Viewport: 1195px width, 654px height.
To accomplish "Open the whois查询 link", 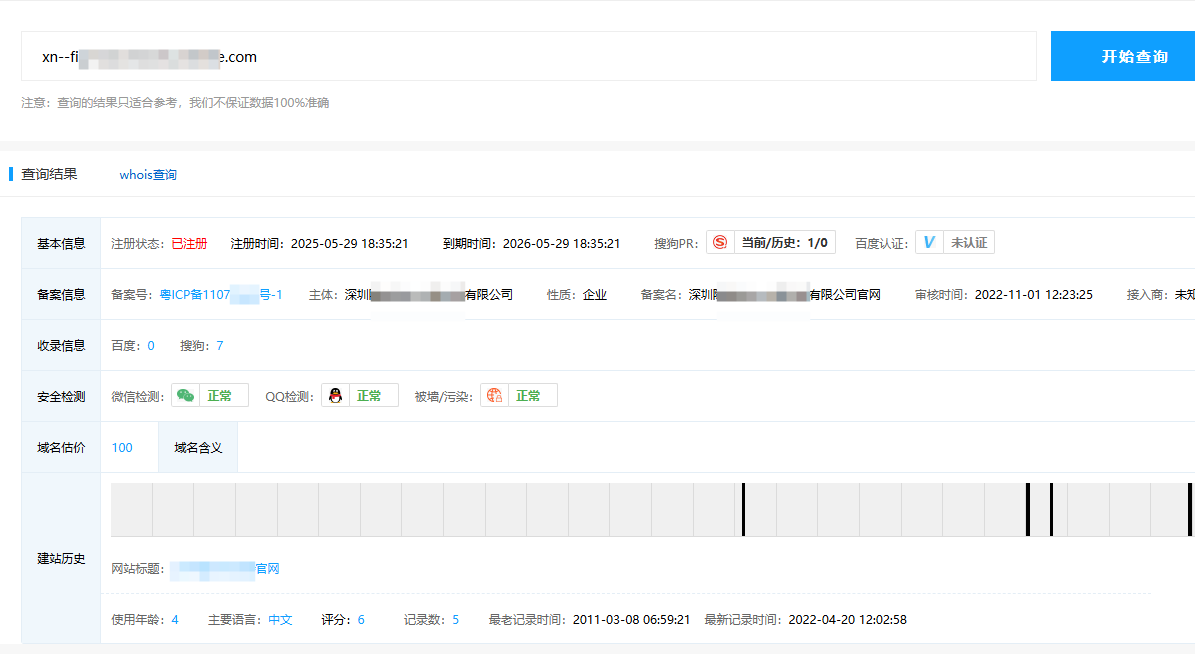I will pos(148,175).
